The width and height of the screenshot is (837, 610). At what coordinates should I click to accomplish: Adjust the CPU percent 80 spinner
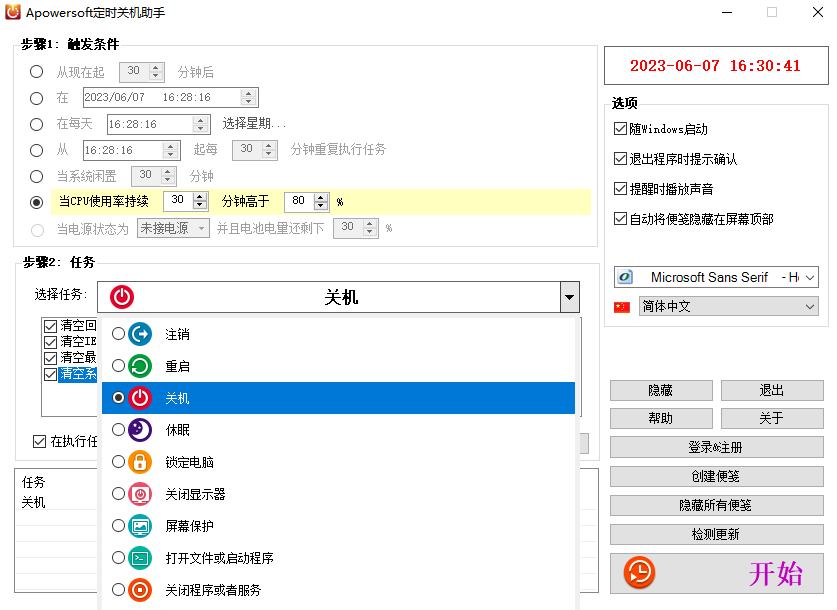pos(321,201)
